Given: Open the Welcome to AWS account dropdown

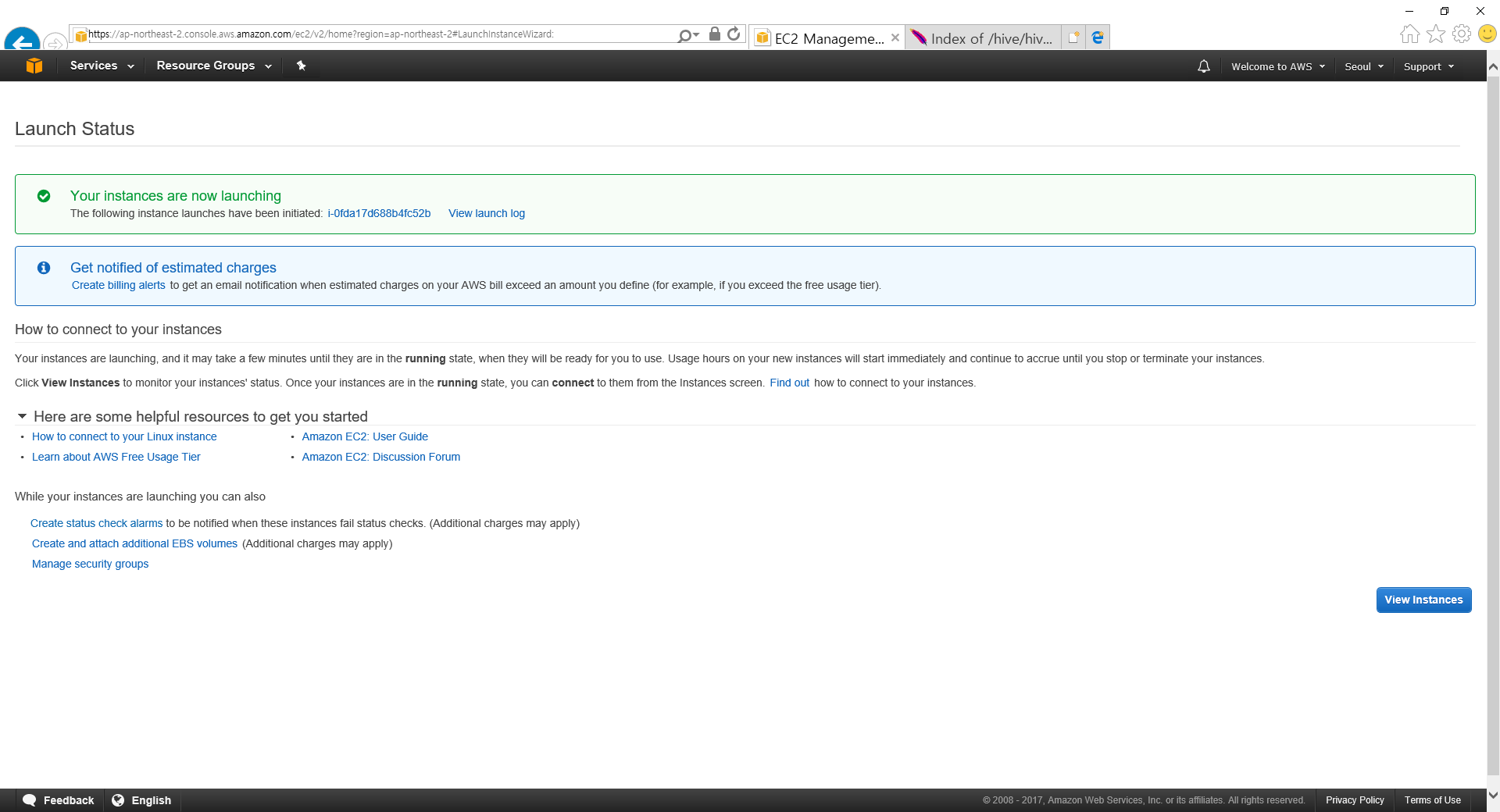Looking at the screenshot, I should coord(1278,66).
